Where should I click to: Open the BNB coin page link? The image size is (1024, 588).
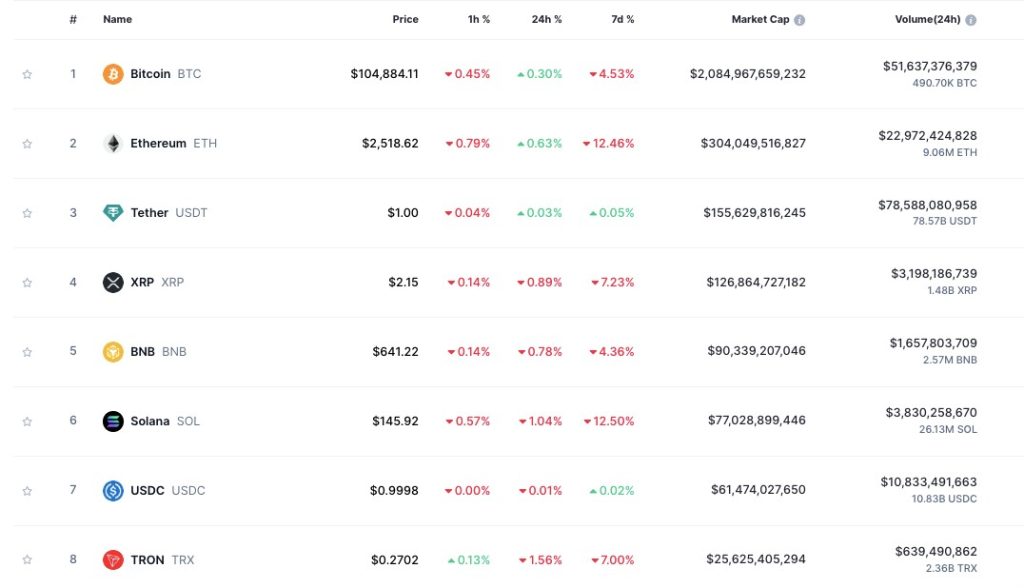pyautogui.click(x=159, y=351)
